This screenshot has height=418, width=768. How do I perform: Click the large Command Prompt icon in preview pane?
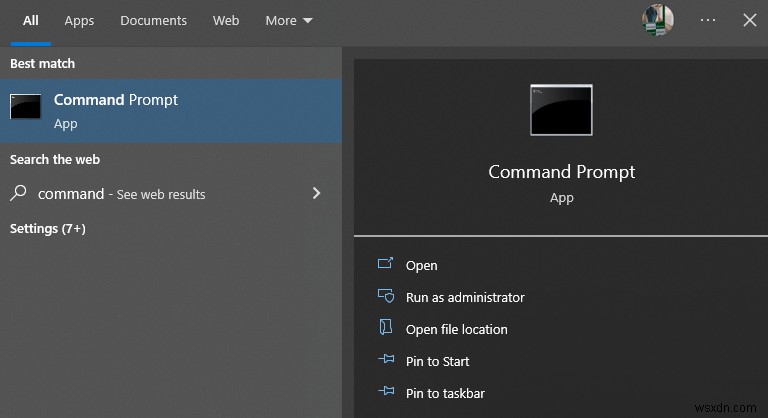pos(561,110)
